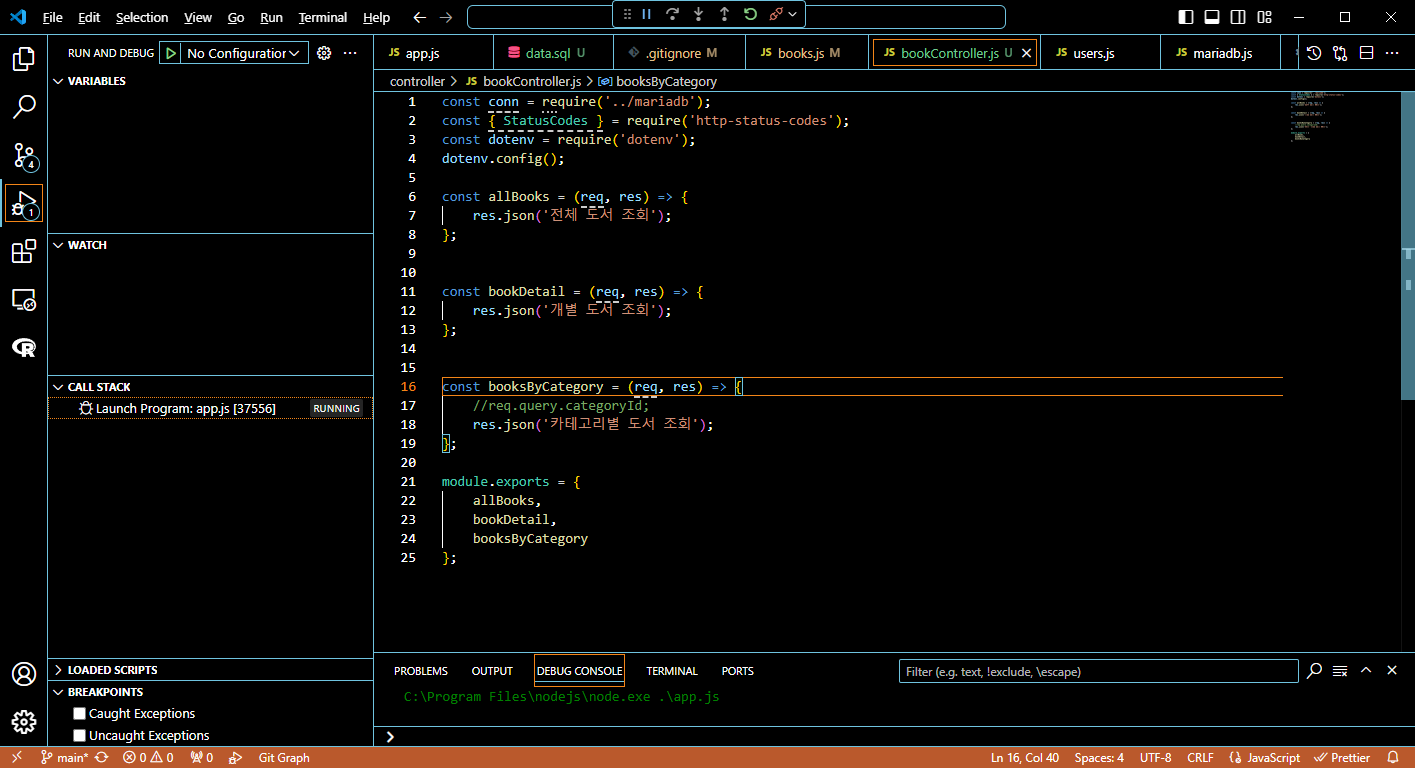The height and width of the screenshot is (768, 1415).
Task: Toggle the primary side bar layout
Action: 1186,17
